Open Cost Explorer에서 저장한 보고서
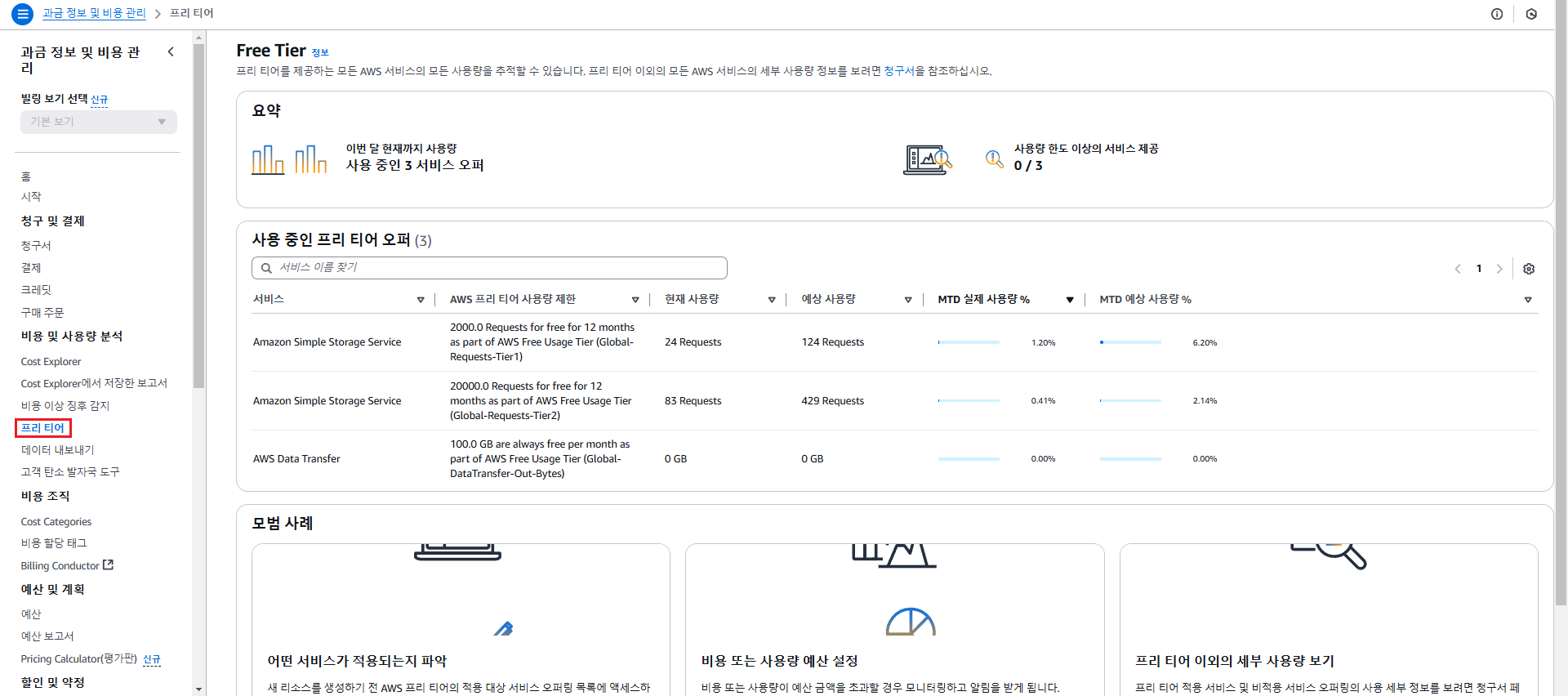This screenshot has height=696, width=1568. [x=94, y=383]
